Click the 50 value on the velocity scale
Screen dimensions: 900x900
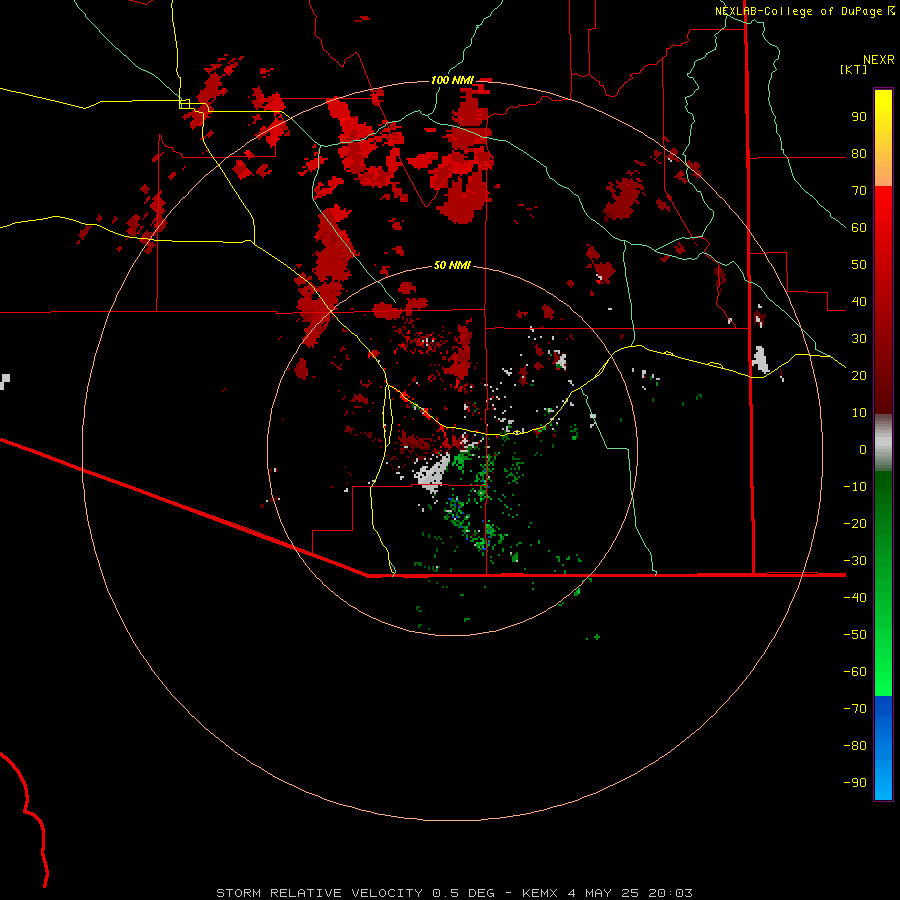point(859,265)
